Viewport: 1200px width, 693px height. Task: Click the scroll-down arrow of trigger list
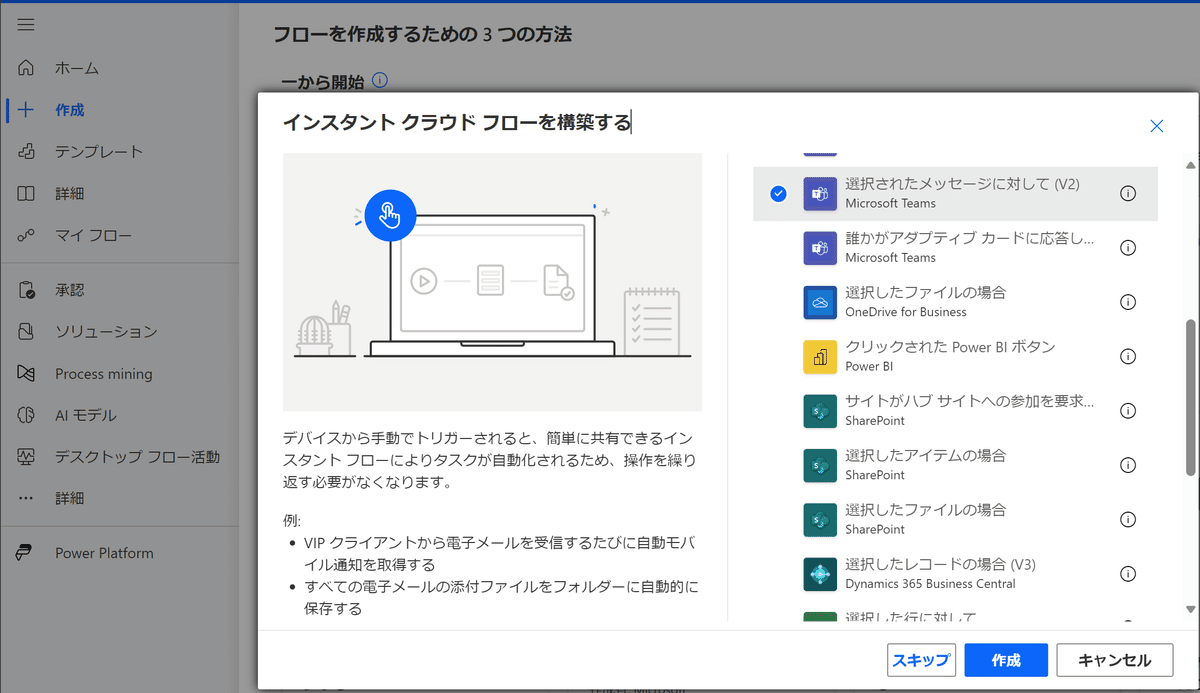click(1190, 609)
